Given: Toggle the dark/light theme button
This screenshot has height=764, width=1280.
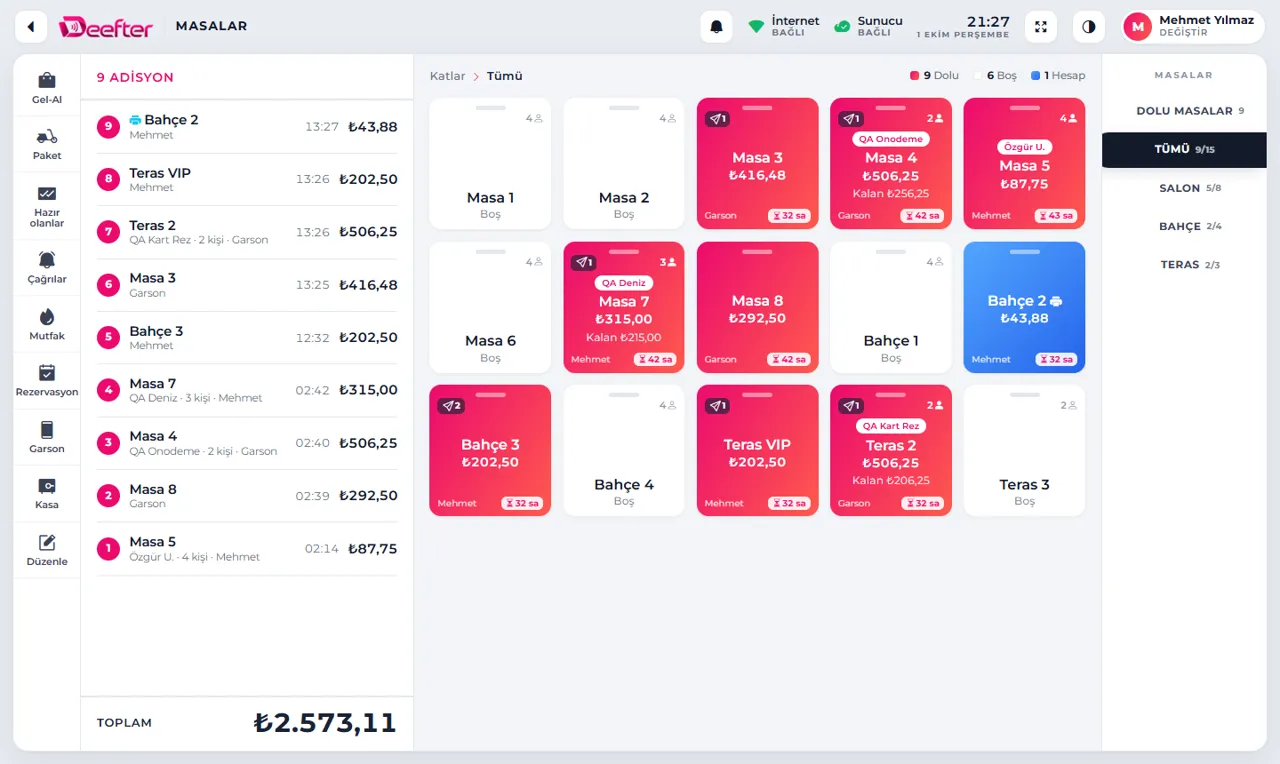Looking at the screenshot, I should tap(1089, 27).
